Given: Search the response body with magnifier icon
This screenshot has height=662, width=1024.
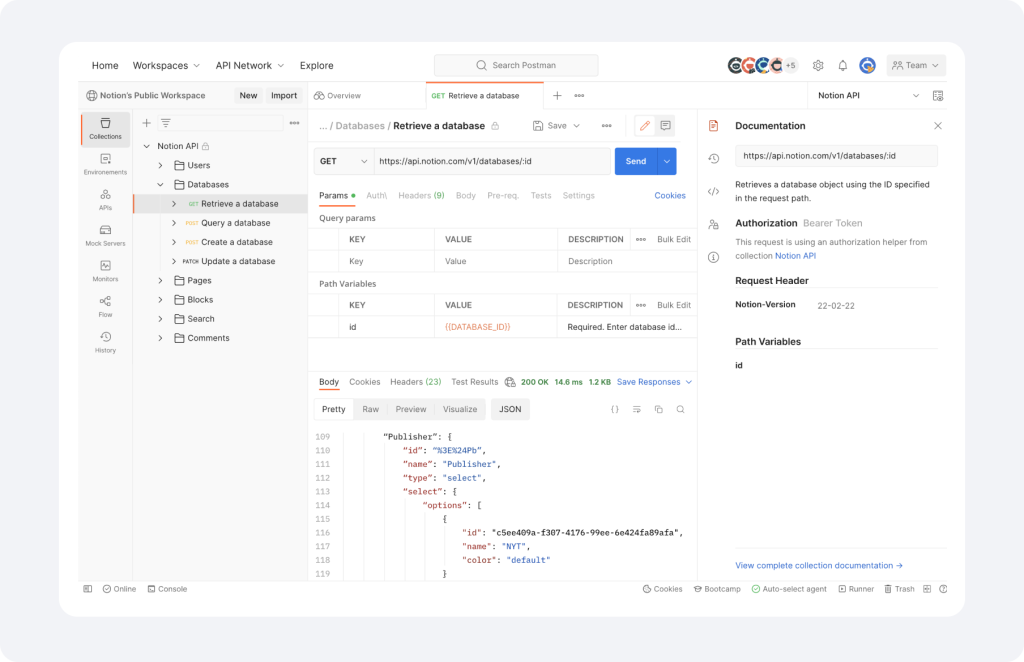Looking at the screenshot, I should tap(680, 409).
